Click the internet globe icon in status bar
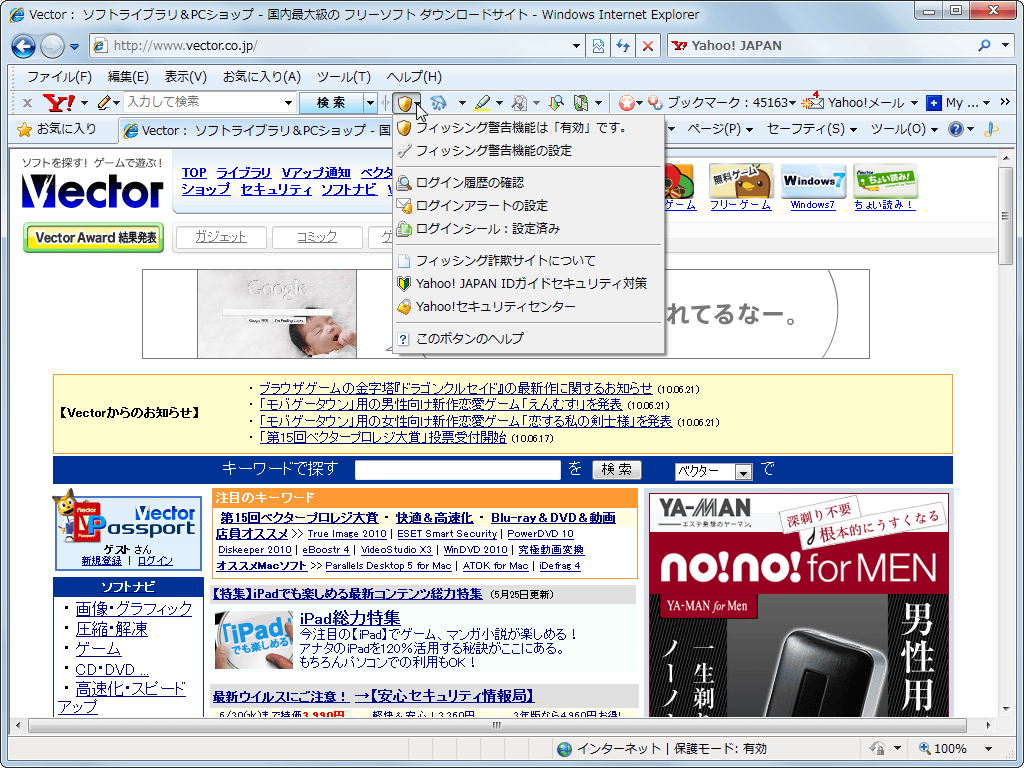The width and height of the screenshot is (1024, 768). point(564,748)
